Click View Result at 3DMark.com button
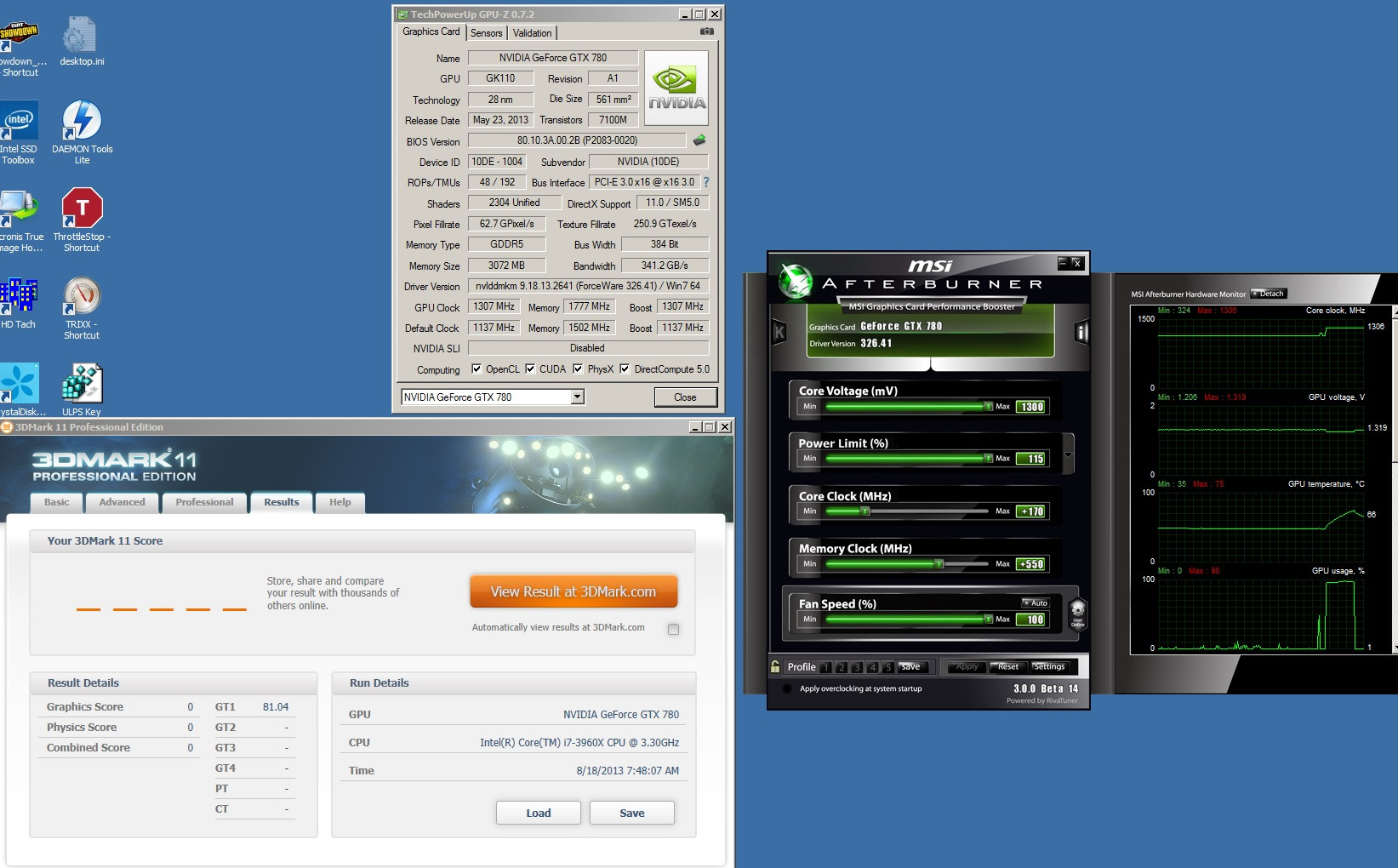Screen dimensions: 1398x868 [573, 591]
